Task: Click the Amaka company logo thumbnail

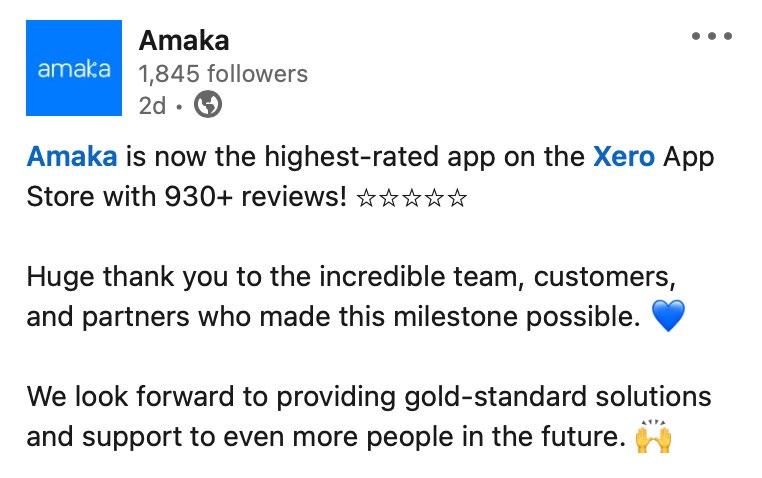Action: coord(74,69)
